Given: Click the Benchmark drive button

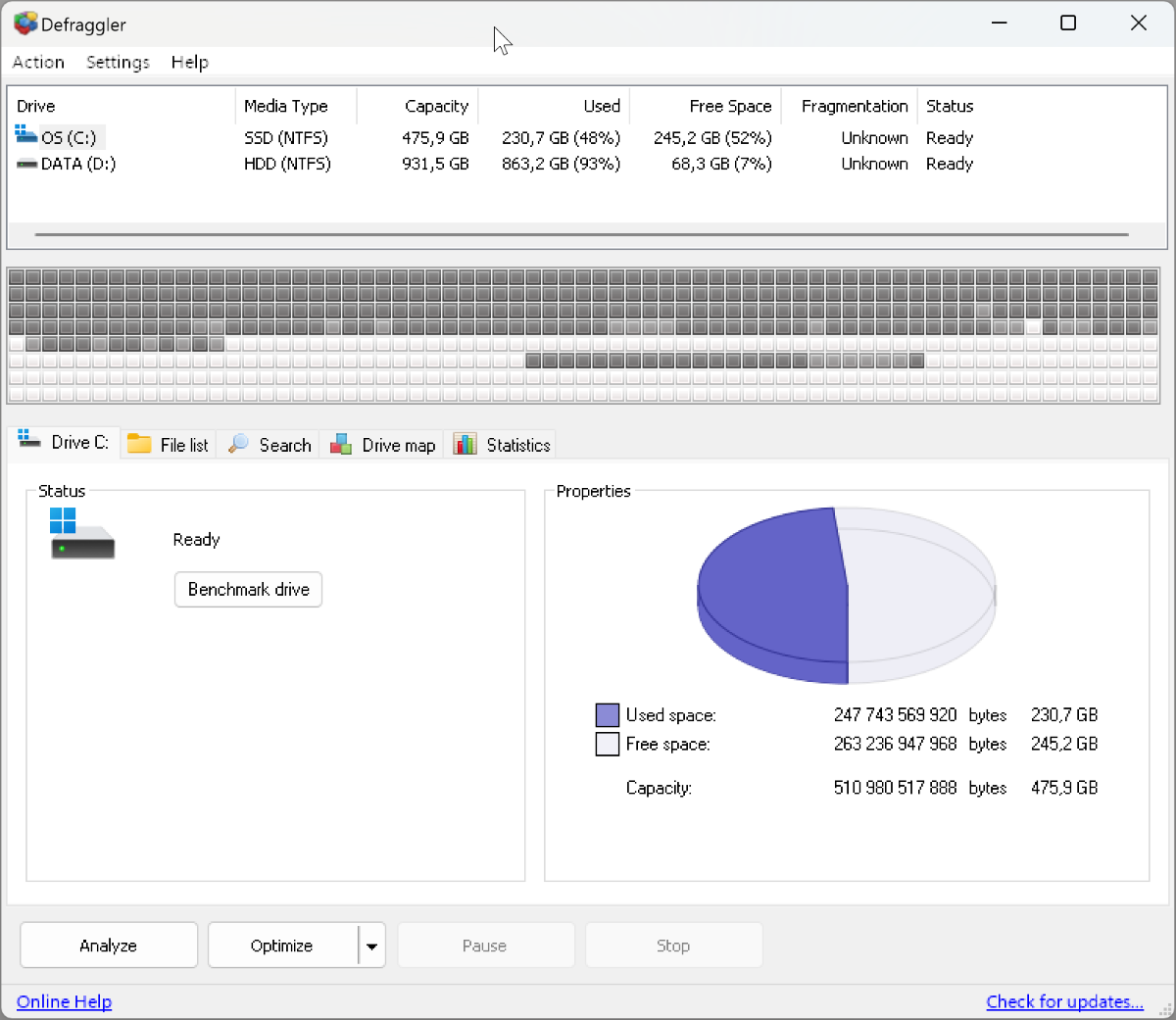Looking at the screenshot, I should tap(248, 589).
